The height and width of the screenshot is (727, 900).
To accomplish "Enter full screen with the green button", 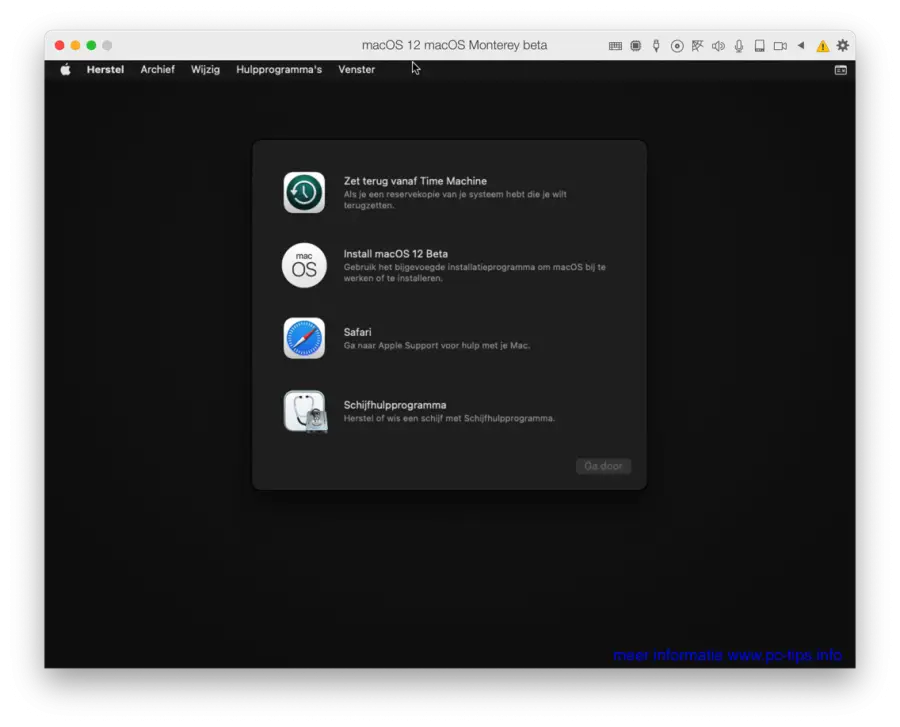I will [91, 45].
